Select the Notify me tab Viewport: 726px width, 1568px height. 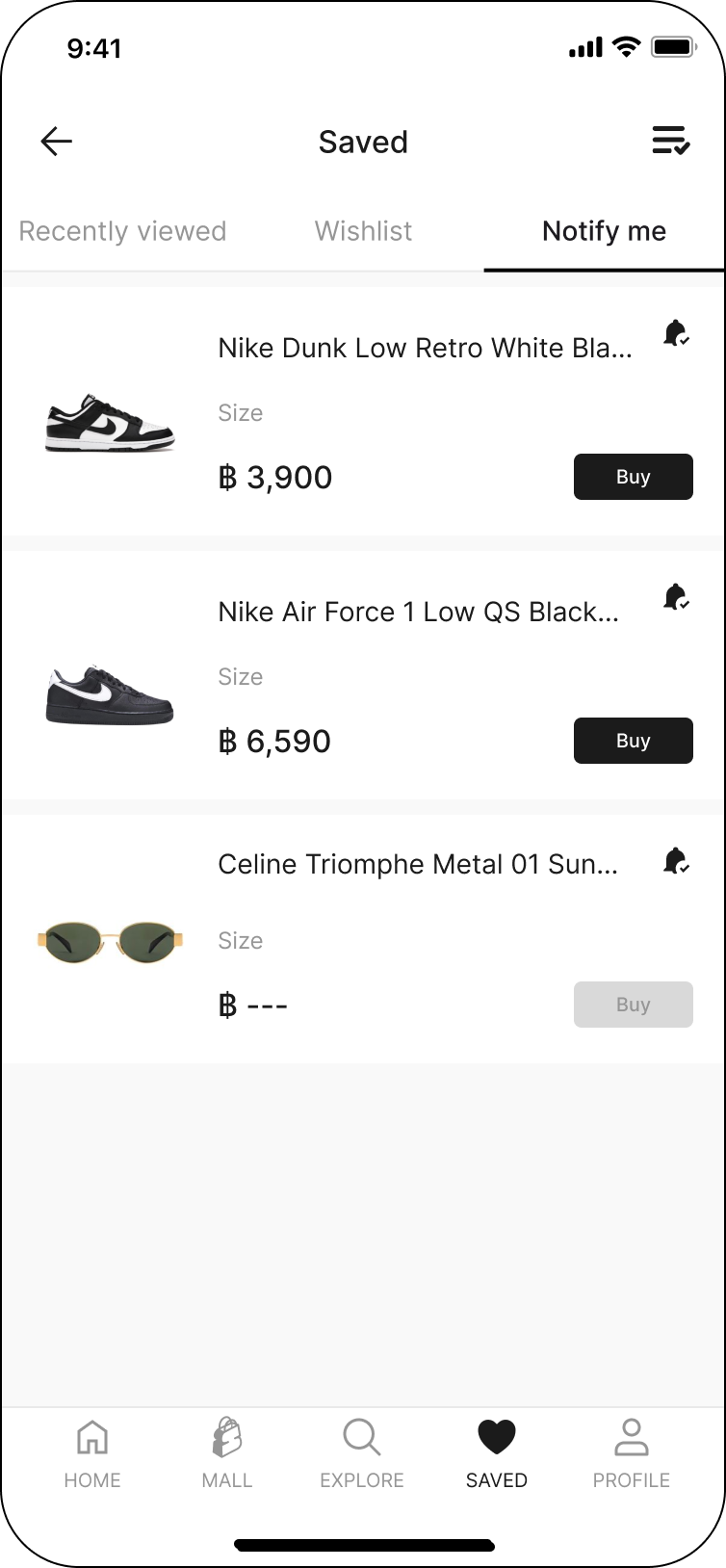point(604,231)
